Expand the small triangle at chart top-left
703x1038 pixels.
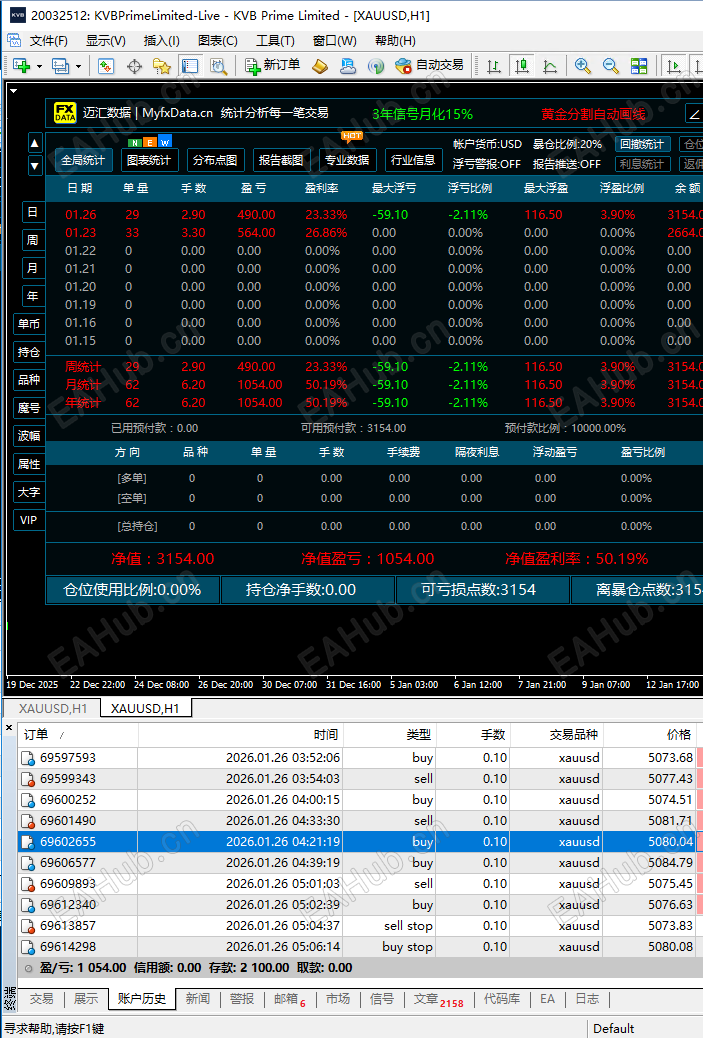coord(13,91)
